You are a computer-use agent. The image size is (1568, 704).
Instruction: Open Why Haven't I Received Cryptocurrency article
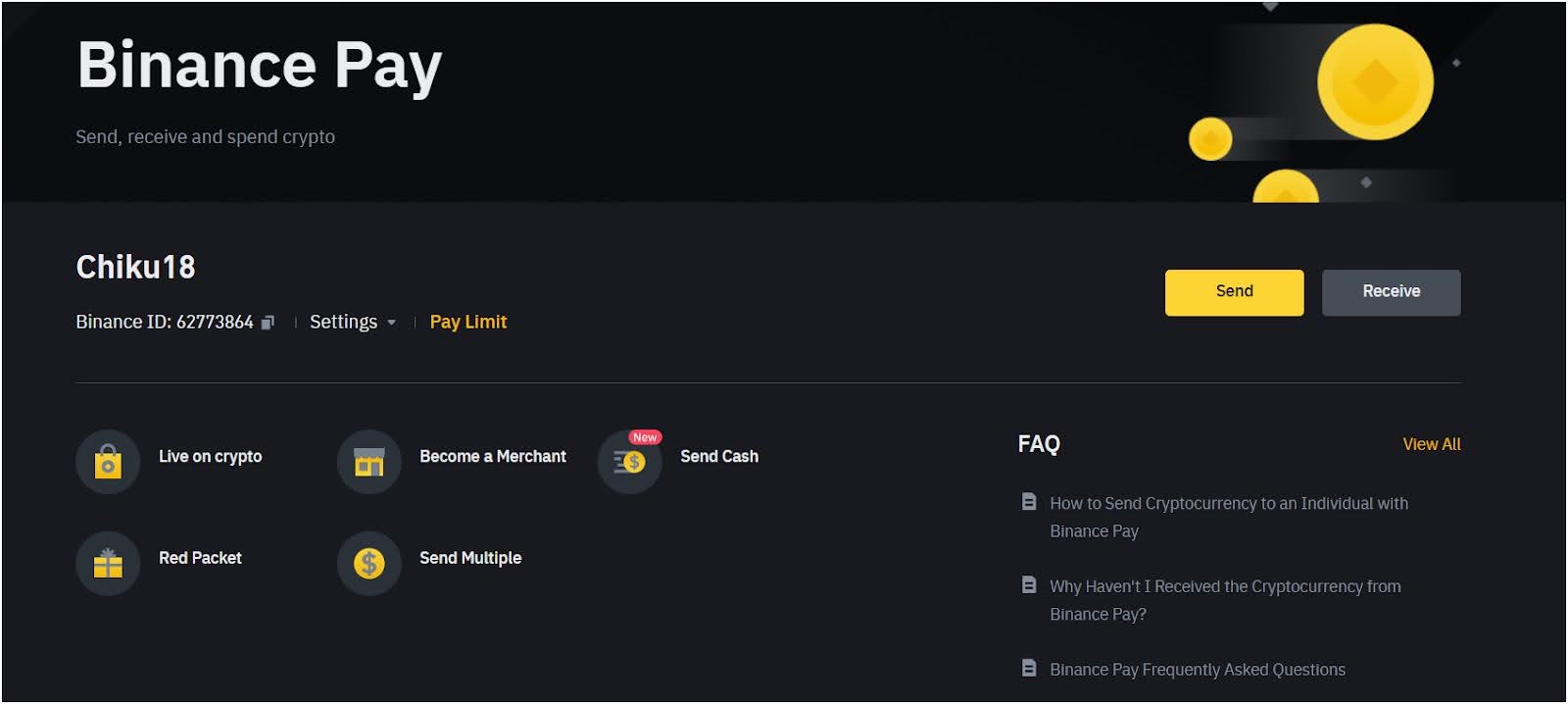(1225, 600)
